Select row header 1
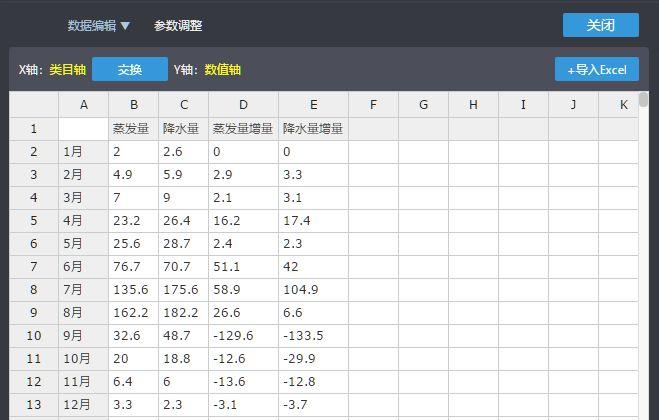659x420 pixels. click(x=34, y=129)
